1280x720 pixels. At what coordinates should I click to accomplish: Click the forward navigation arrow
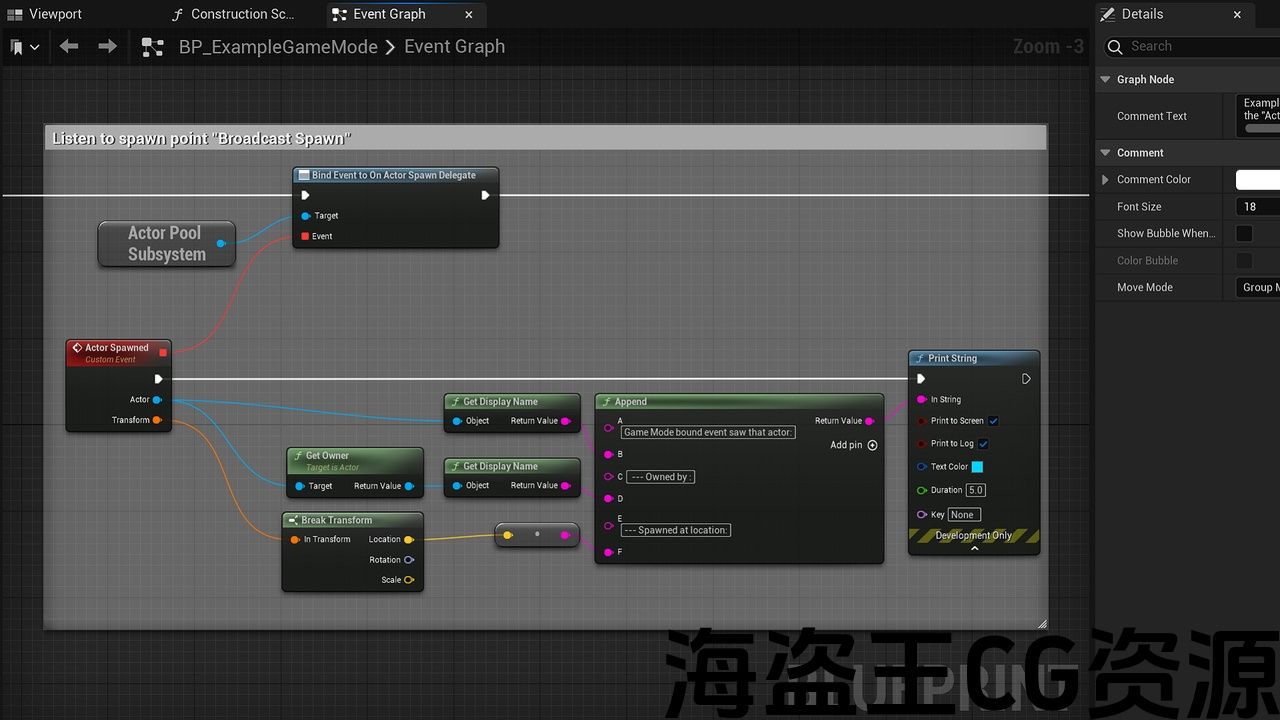[107, 47]
